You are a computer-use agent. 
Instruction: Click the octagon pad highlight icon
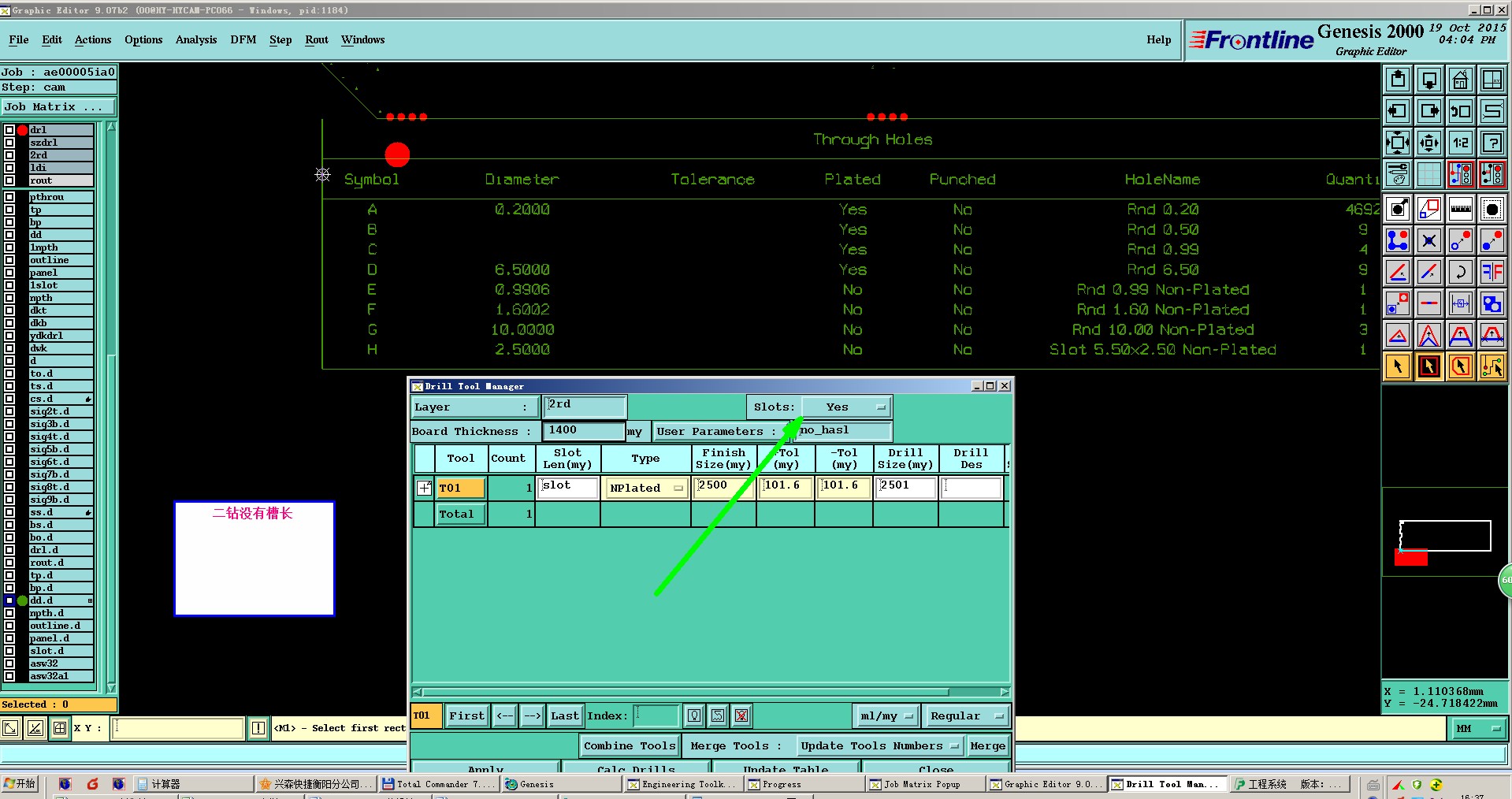[x=1492, y=209]
